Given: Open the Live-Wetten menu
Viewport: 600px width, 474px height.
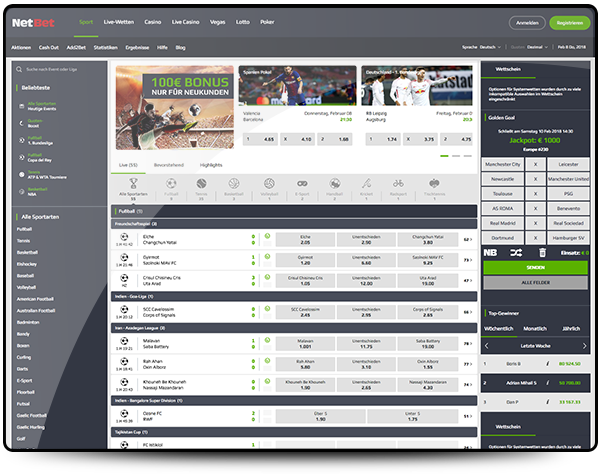Looking at the screenshot, I should click(119, 22).
